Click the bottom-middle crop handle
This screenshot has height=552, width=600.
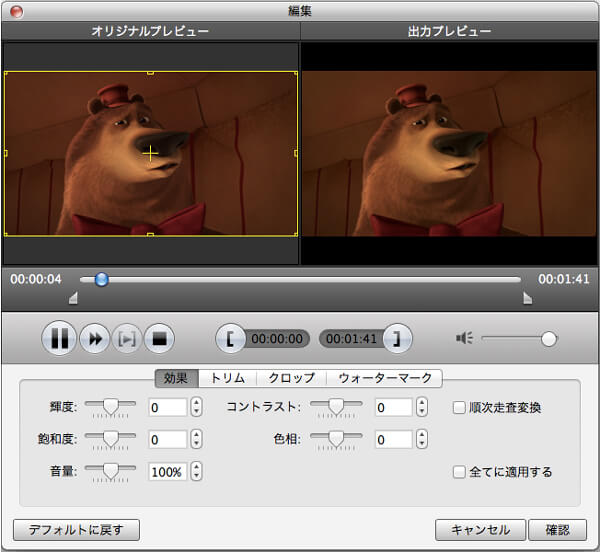tap(150, 234)
